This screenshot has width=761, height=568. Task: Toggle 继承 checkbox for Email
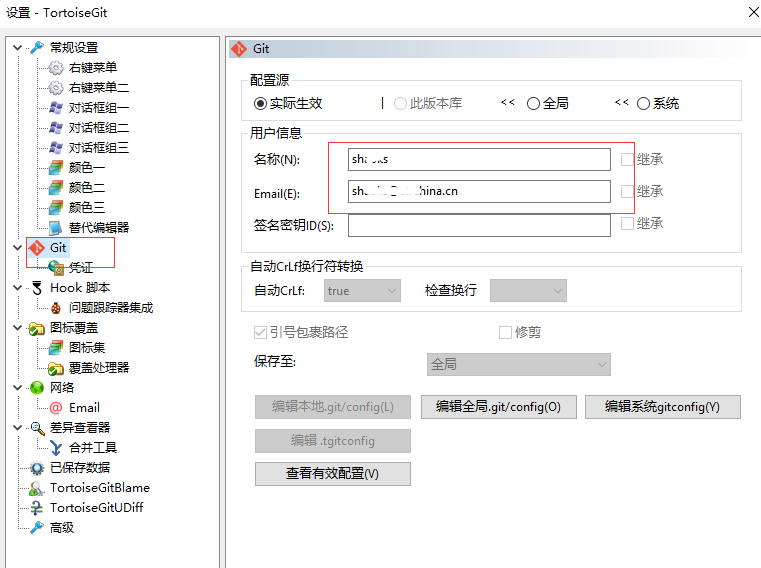pyautogui.click(x=628, y=191)
